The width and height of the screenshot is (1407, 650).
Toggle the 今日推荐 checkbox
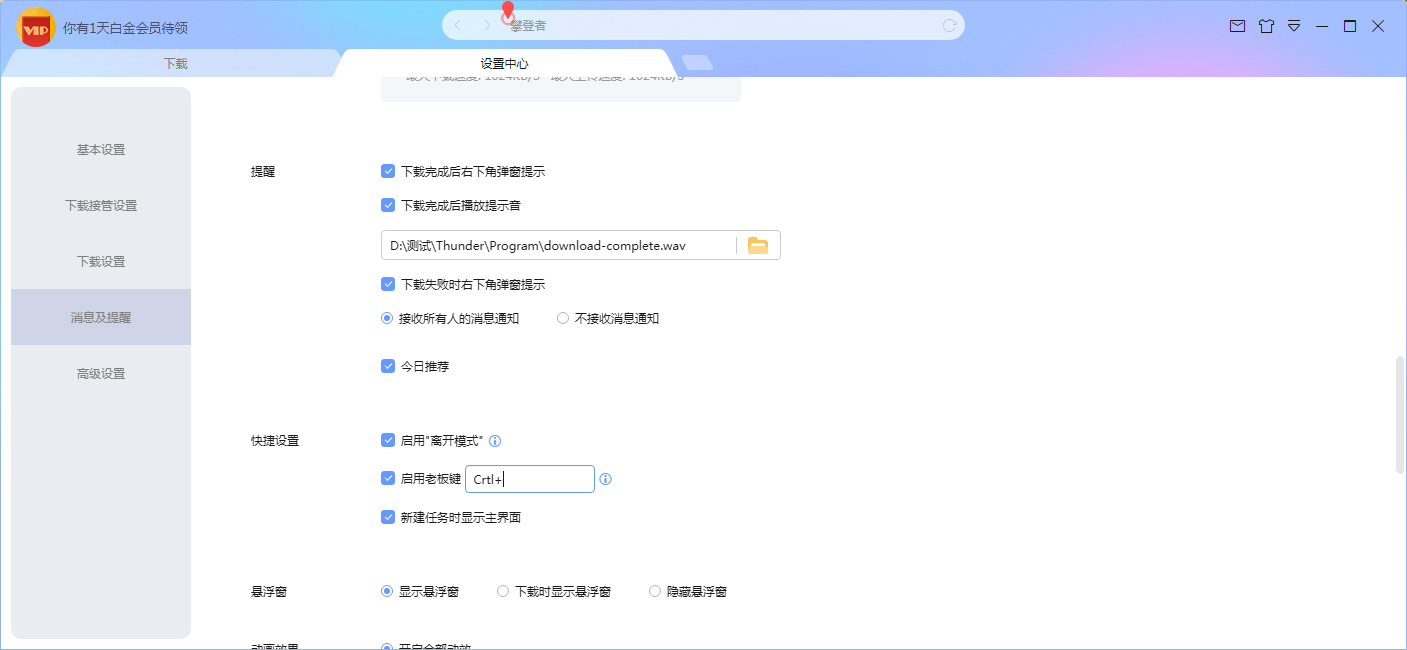tap(388, 366)
